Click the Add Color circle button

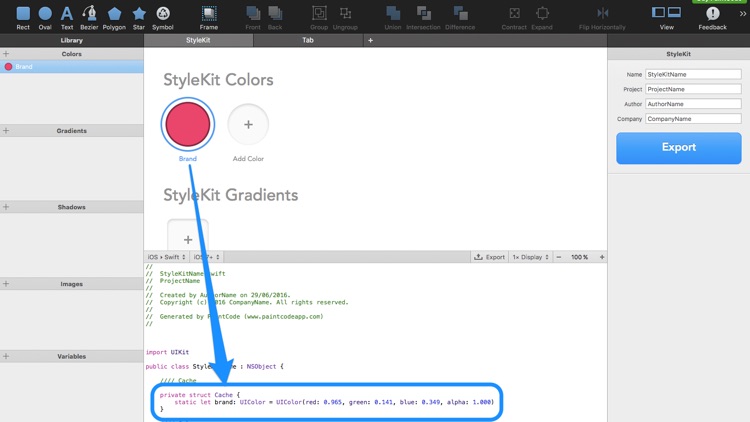coord(248,125)
